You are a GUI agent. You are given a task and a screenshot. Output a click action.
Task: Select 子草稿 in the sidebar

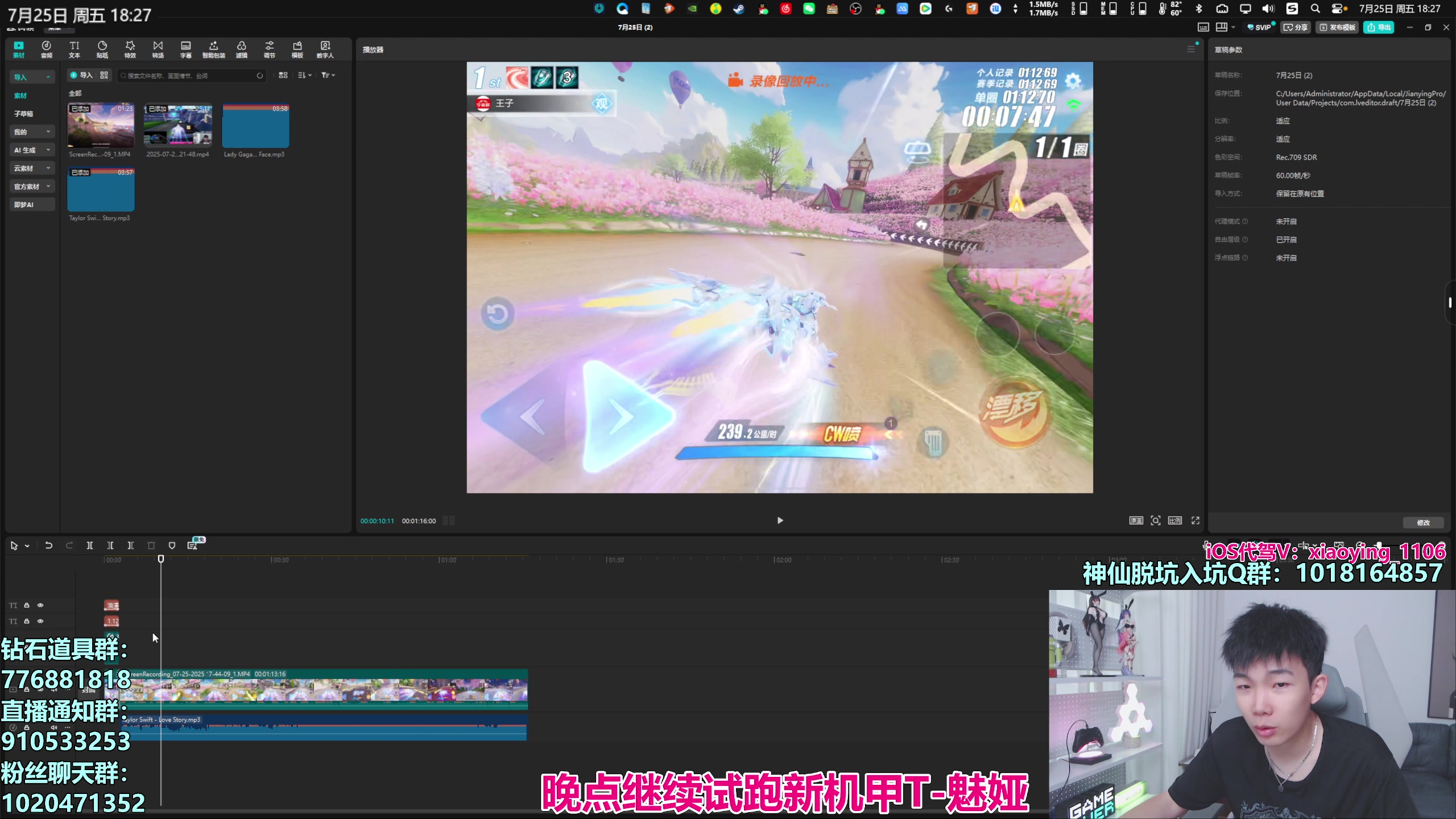click(24, 113)
